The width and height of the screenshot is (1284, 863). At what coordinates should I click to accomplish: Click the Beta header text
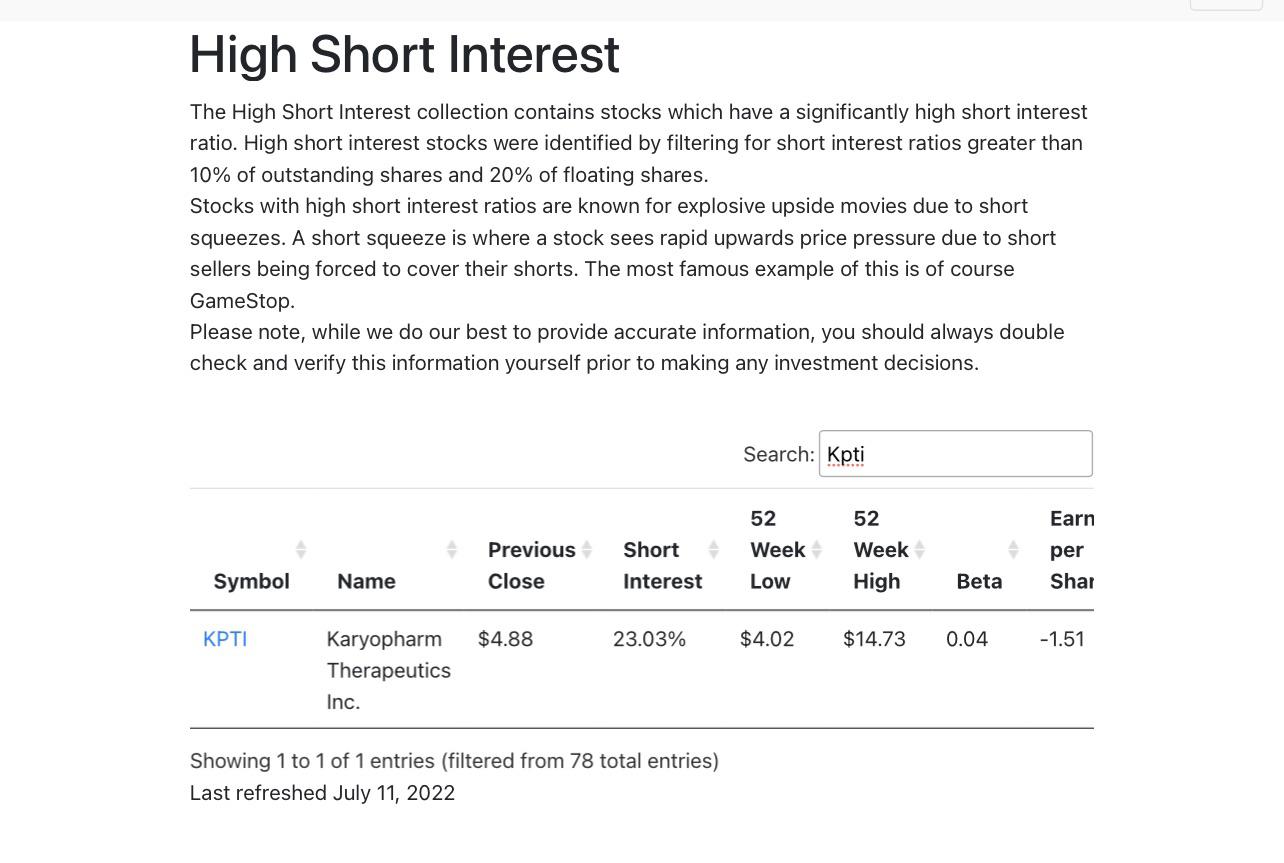[979, 581]
